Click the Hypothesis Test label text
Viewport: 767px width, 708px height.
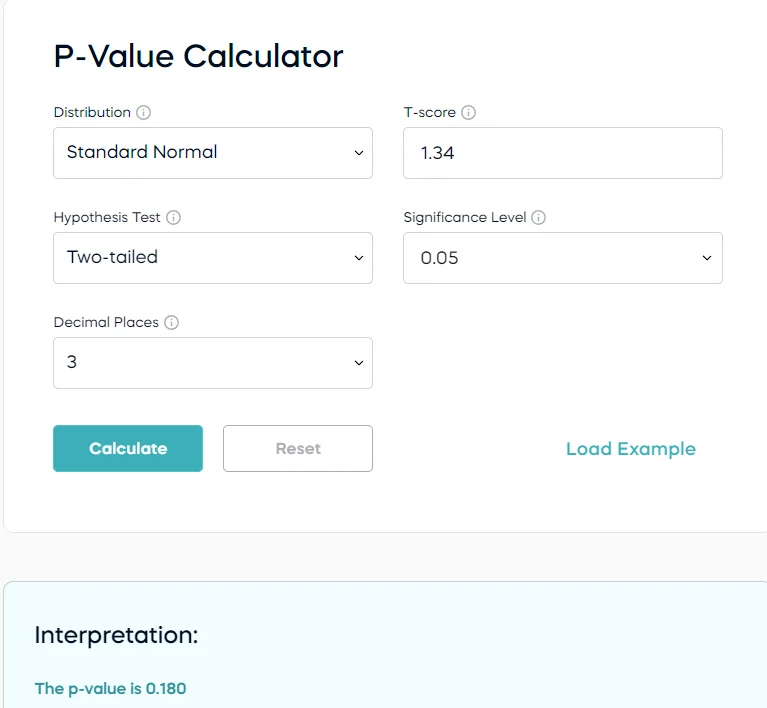(106, 218)
